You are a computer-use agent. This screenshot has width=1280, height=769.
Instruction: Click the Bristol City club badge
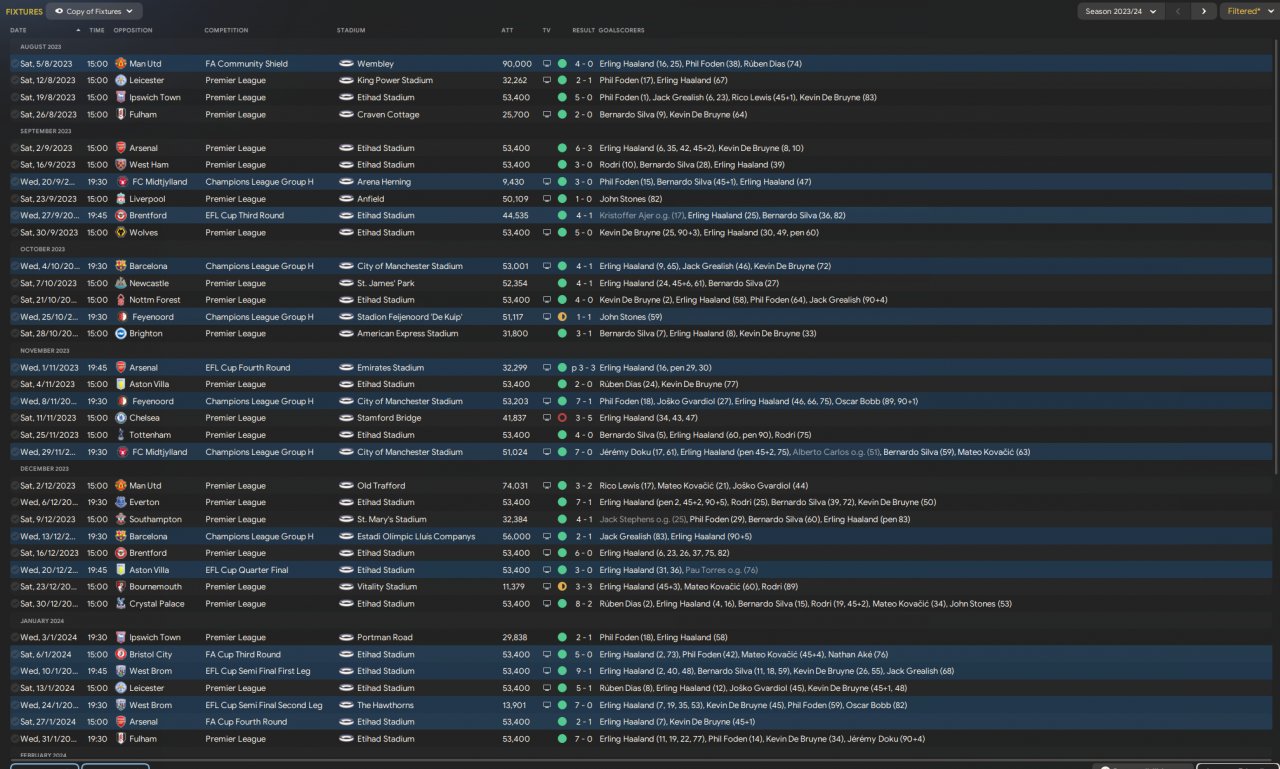pyautogui.click(x=121, y=655)
